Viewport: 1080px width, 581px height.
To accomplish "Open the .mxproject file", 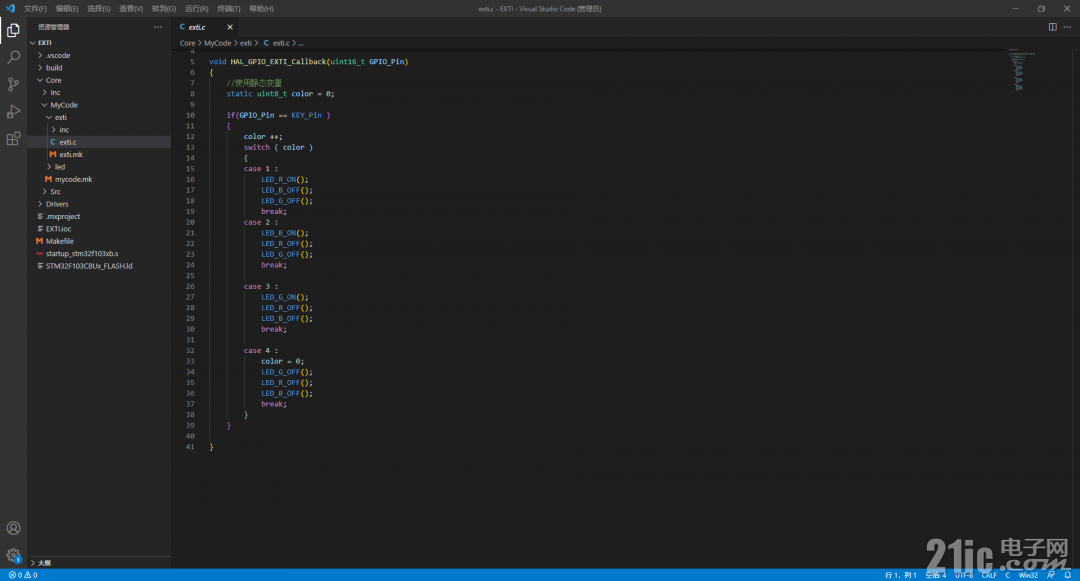I will click(99, 216).
